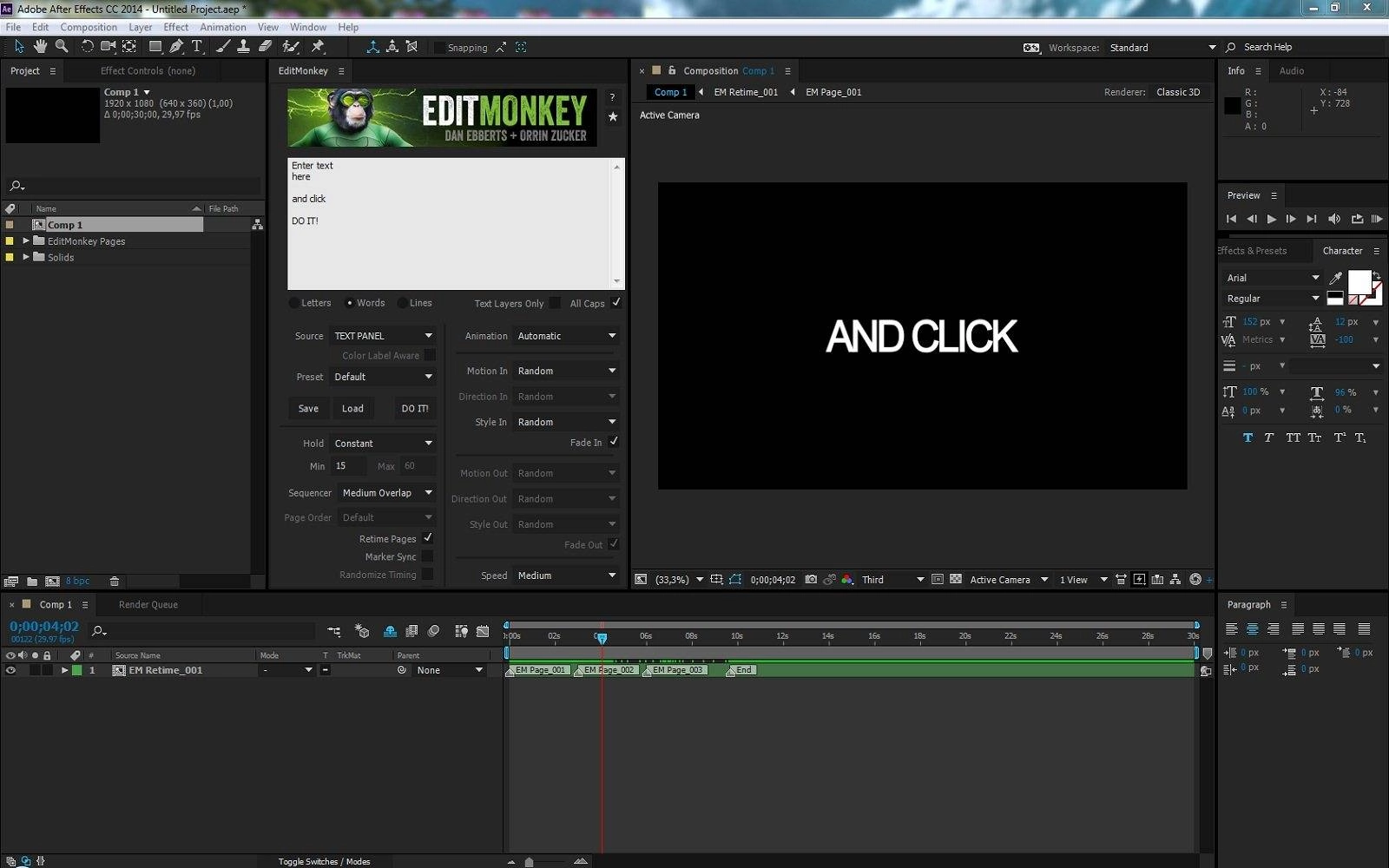
Task: Select the Horizontal Type tool
Action: click(197, 47)
